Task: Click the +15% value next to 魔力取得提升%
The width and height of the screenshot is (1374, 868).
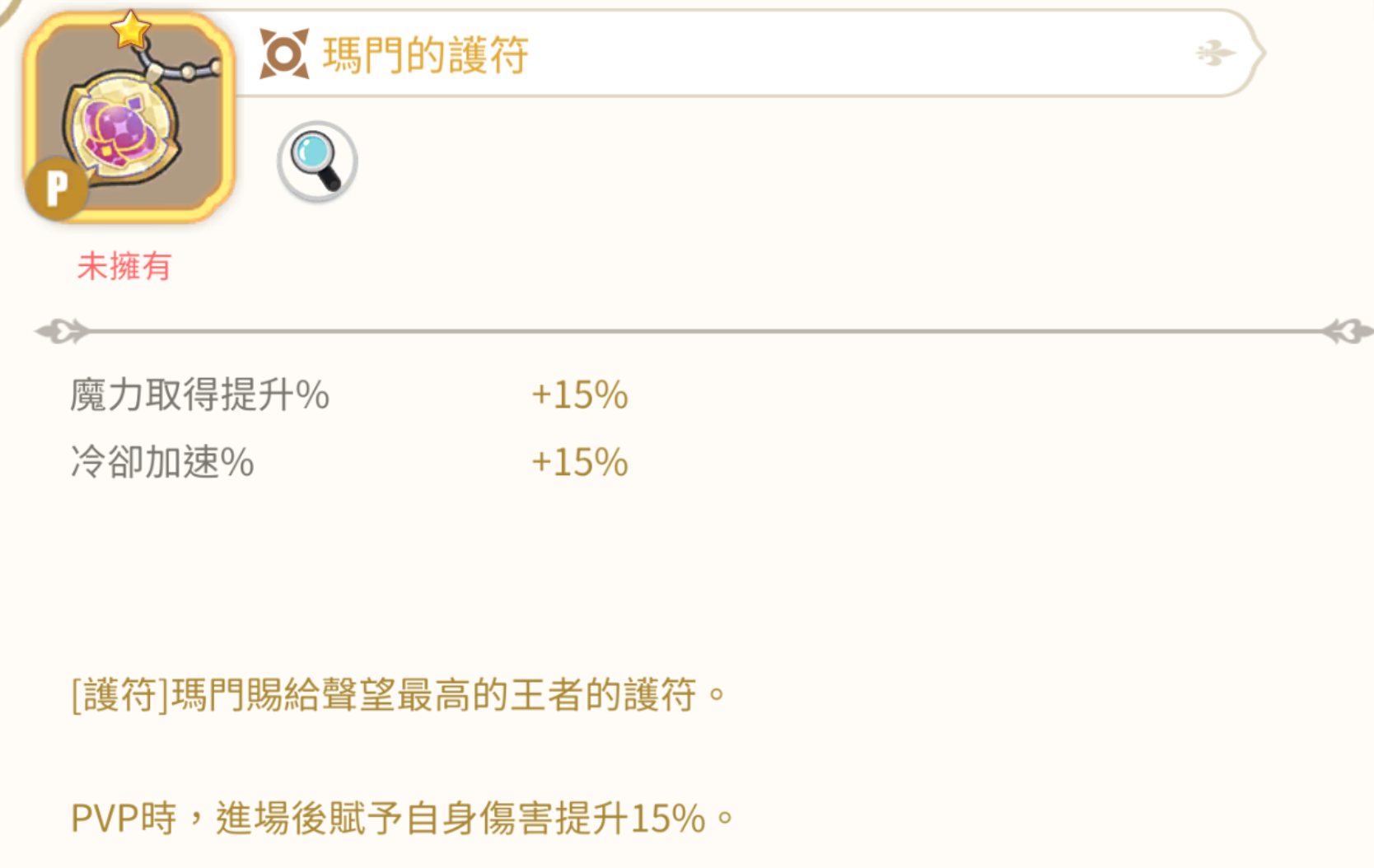Action: pyautogui.click(x=579, y=395)
